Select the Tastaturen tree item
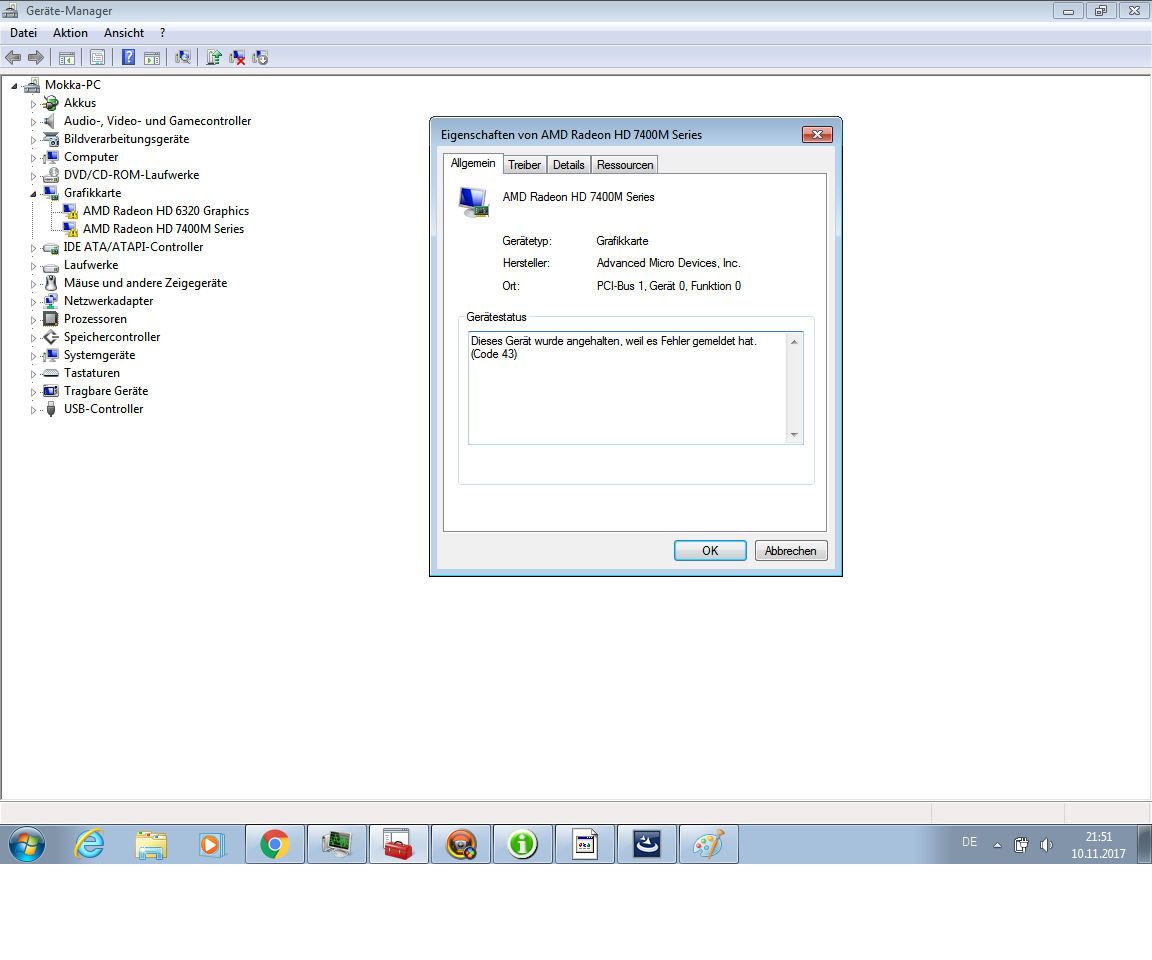 [92, 373]
